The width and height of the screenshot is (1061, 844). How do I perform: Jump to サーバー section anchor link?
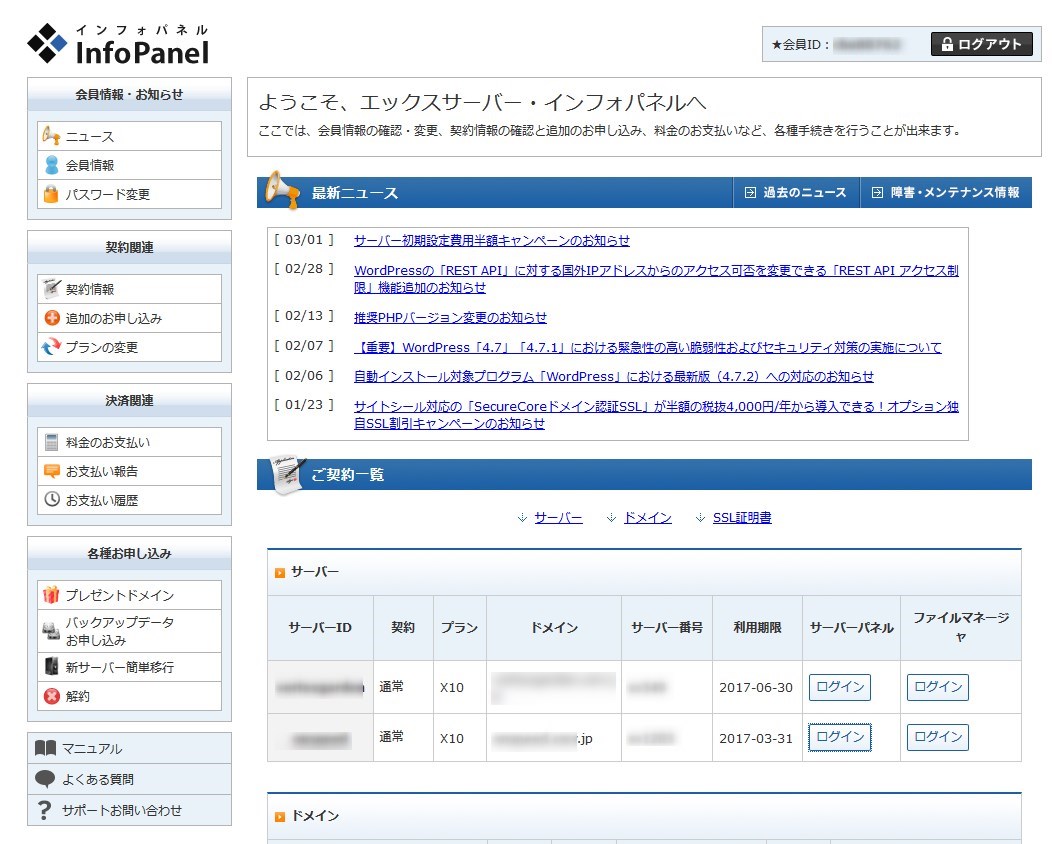pos(558,518)
